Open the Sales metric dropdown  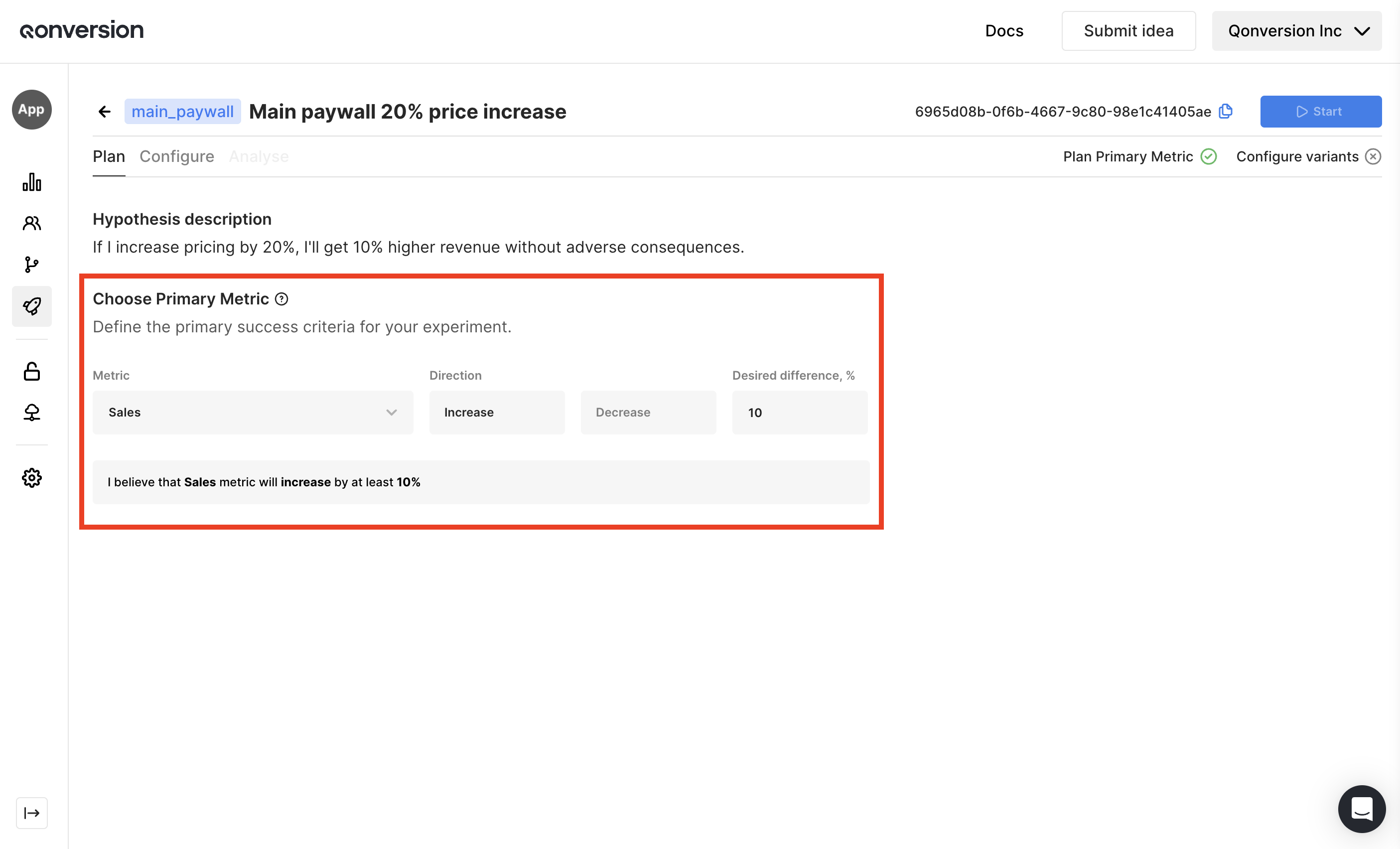(253, 413)
